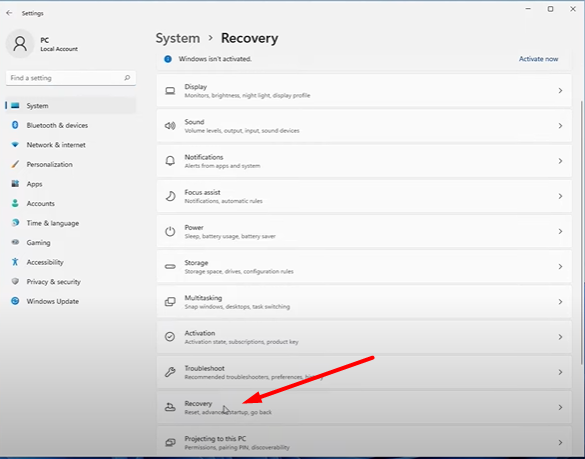Click the Activate now link
The width and height of the screenshot is (585, 459).
538,59
